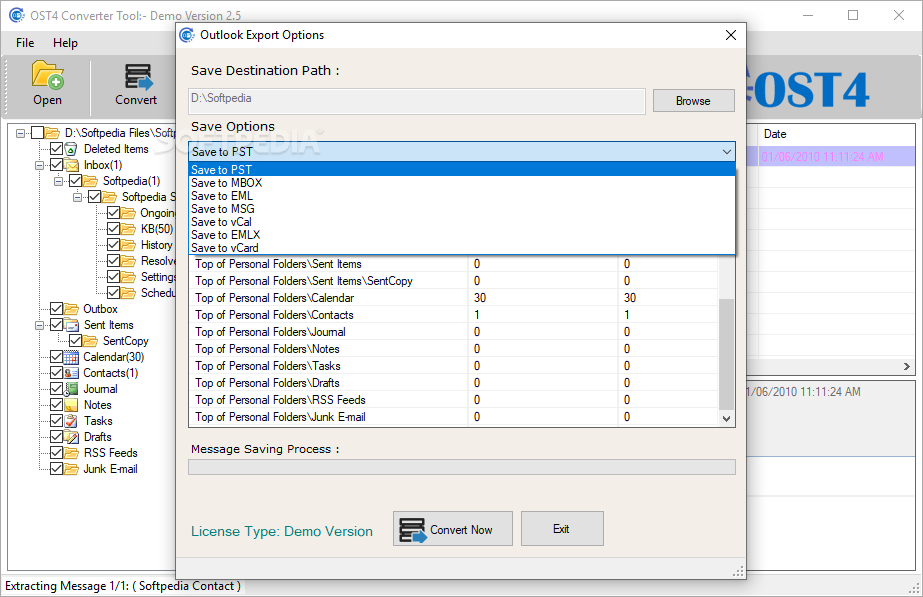Collapse the Softpedia(1) tree node
Viewport: 923px width, 597px height.
click(x=58, y=181)
